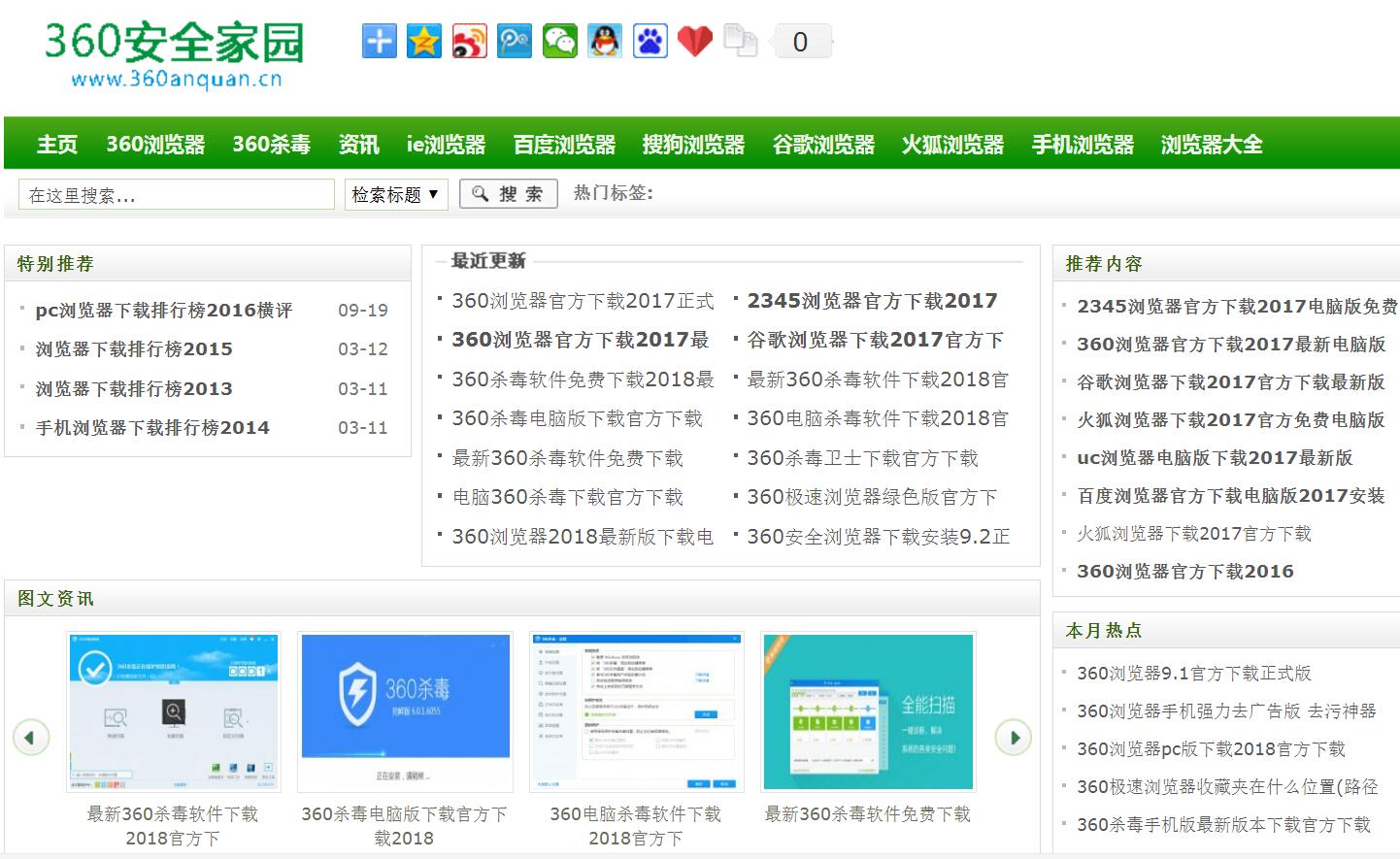Image resolution: width=1400 pixels, height=859 pixels.
Task: Open the 360安全家园 site logo
Action: [x=175, y=55]
